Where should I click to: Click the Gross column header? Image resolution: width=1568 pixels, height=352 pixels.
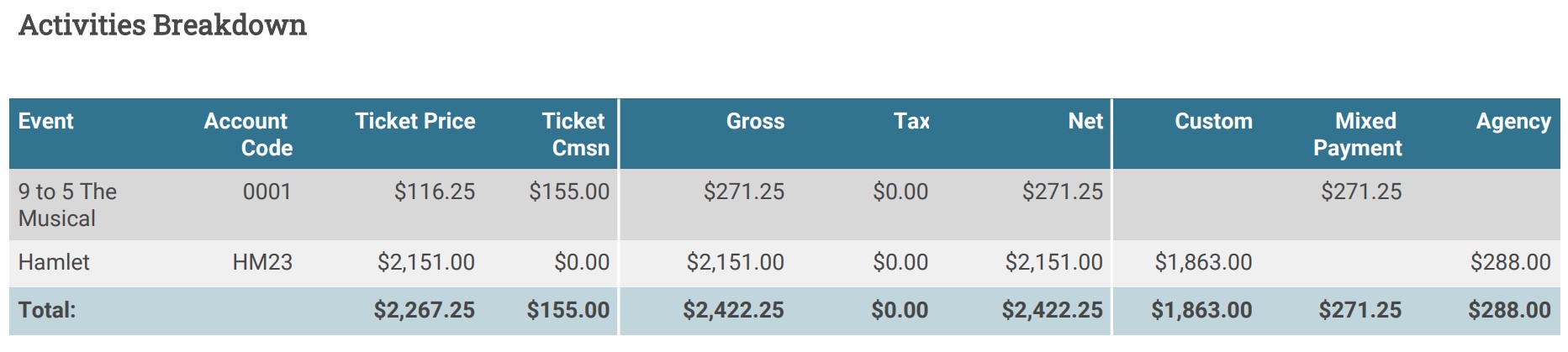[755, 121]
